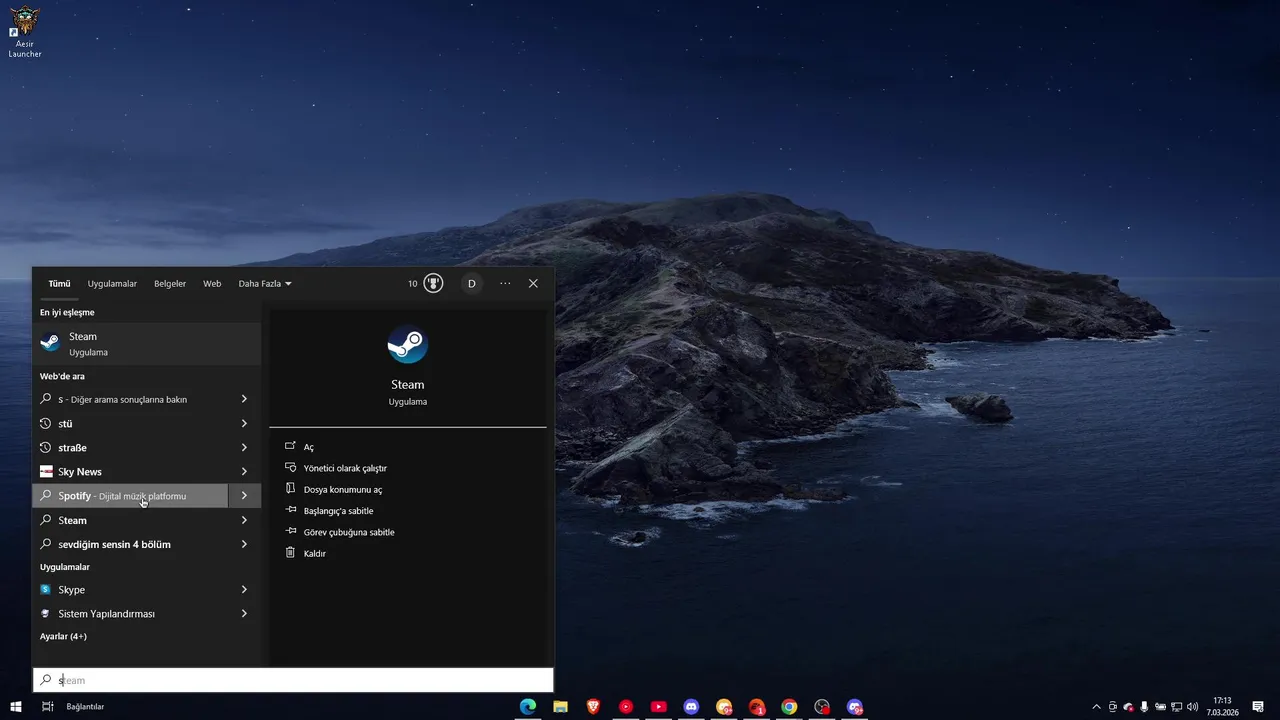Expand arrow next to Sistem Yapılandırması

[244, 613]
